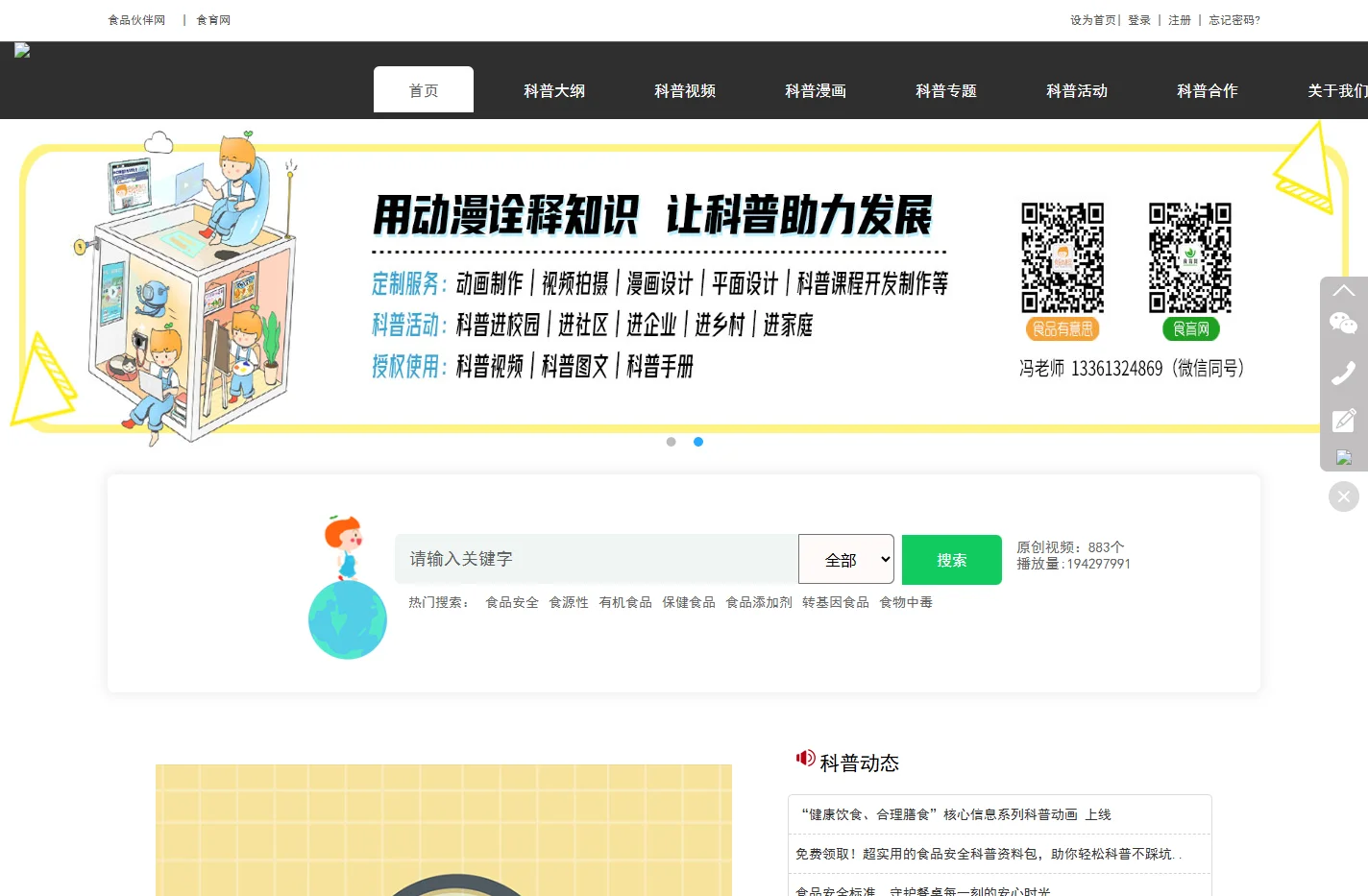This screenshot has width=1368, height=896.
Task: Click the scroll-to-top chevron in side widget
Action: [x=1344, y=290]
